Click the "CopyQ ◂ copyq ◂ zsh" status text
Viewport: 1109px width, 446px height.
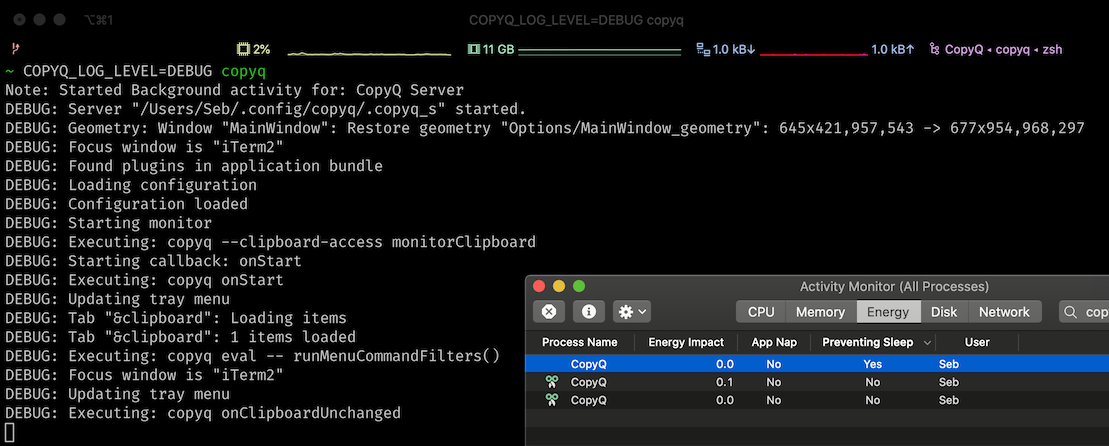(x=1003, y=49)
